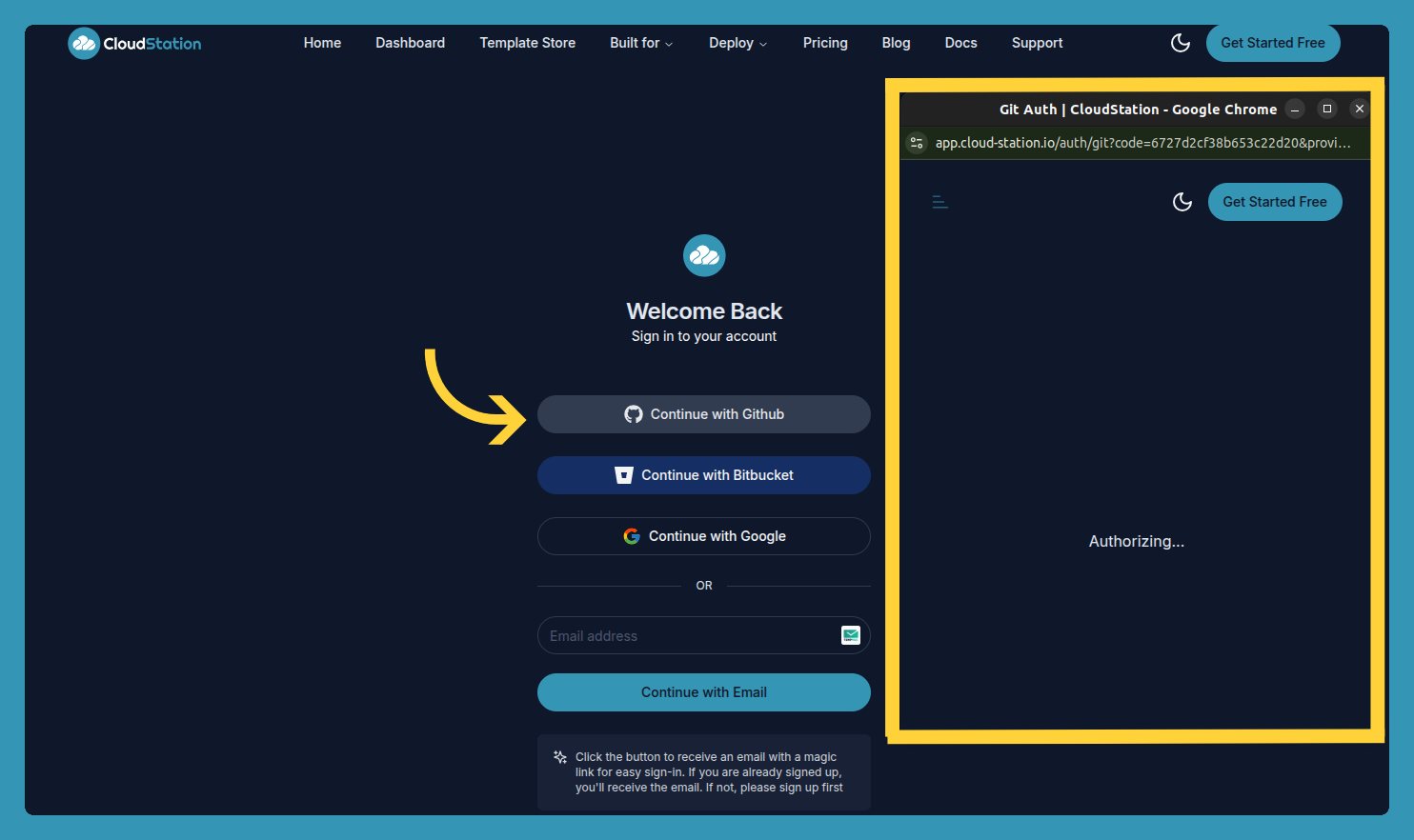
Task: Close the Git Auth Chrome popup window
Action: pos(1360,109)
